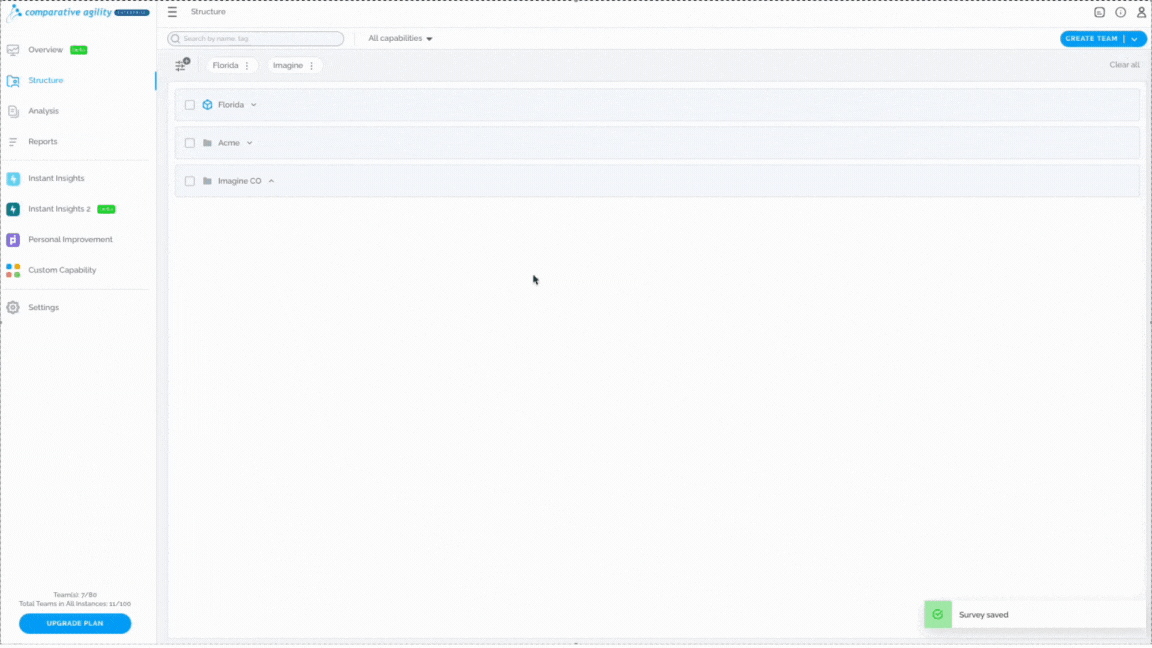Click the Instant Insights 2 icon
1152x648 pixels.
click(13, 209)
